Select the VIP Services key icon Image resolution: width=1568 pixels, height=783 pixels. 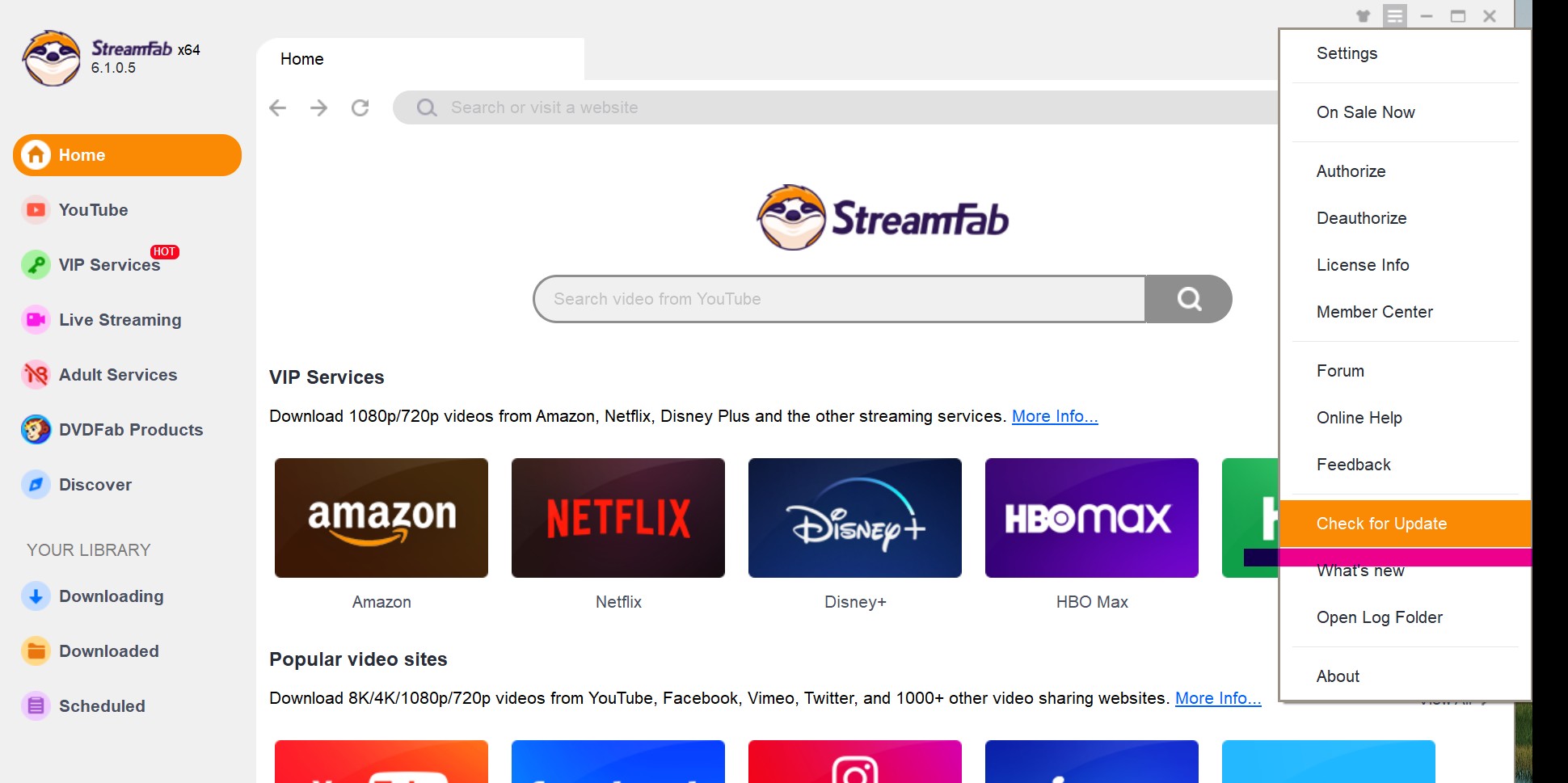[x=36, y=265]
